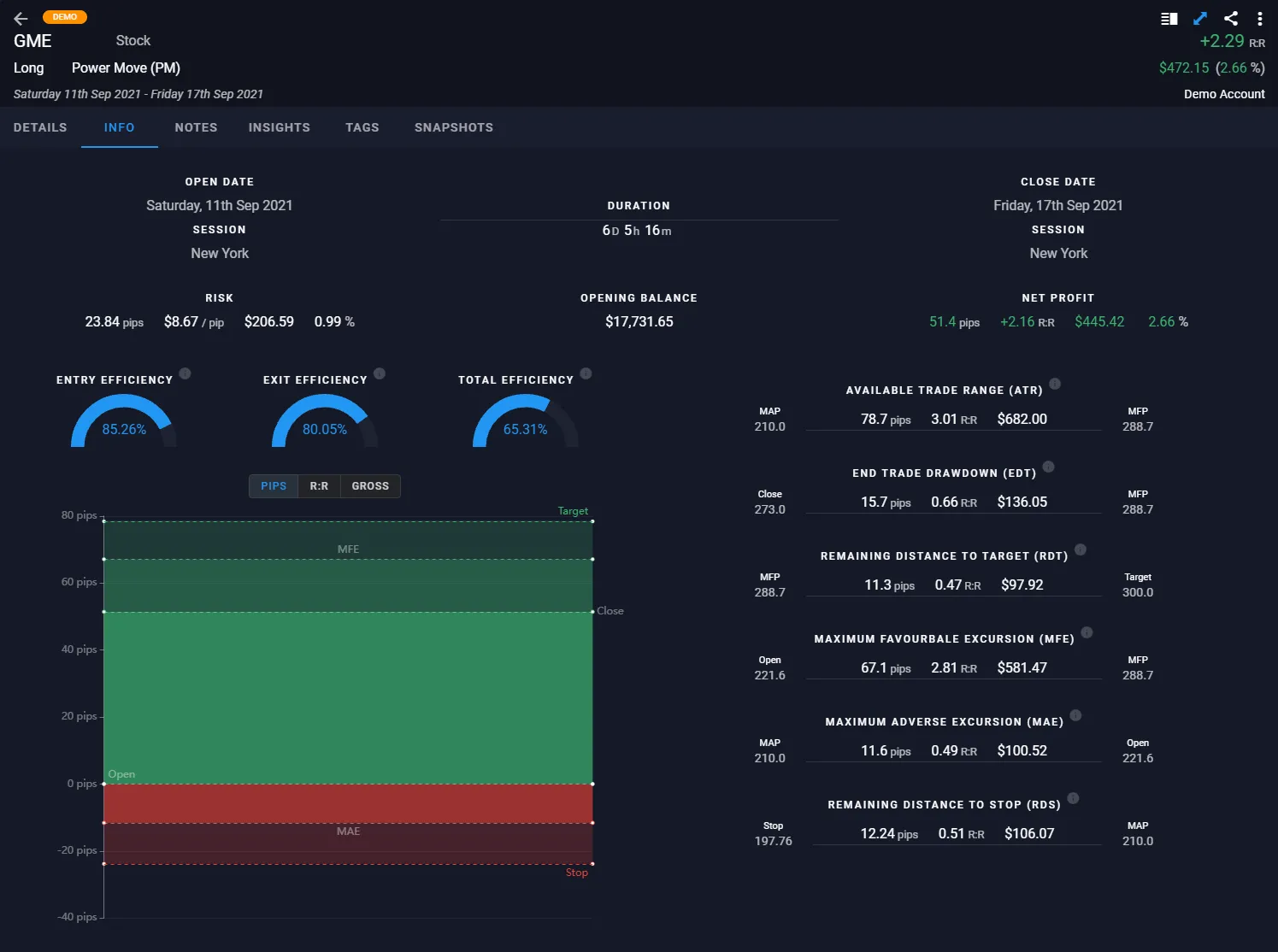
Task: Click the opening balance $17,731.65
Action: tap(639, 321)
